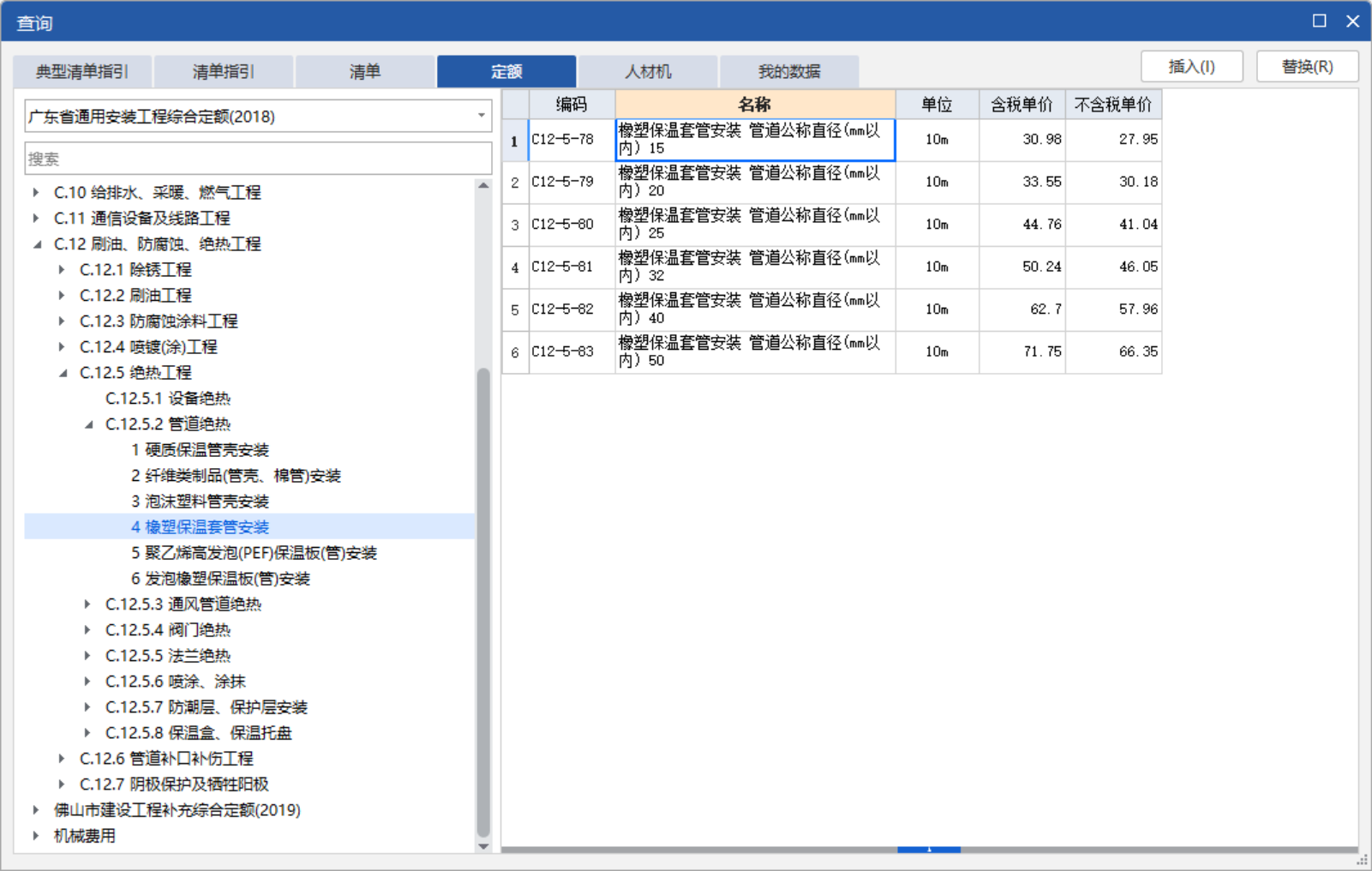This screenshot has height=871, width=1372.
Task: Select the code cell C12-5-79
Action: pos(572,183)
